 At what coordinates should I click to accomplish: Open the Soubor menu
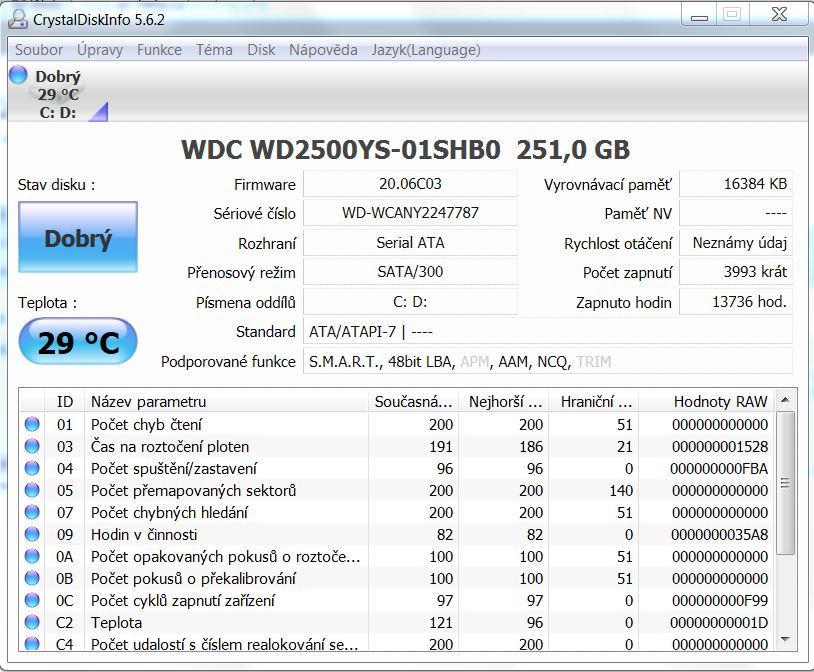[39, 50]
